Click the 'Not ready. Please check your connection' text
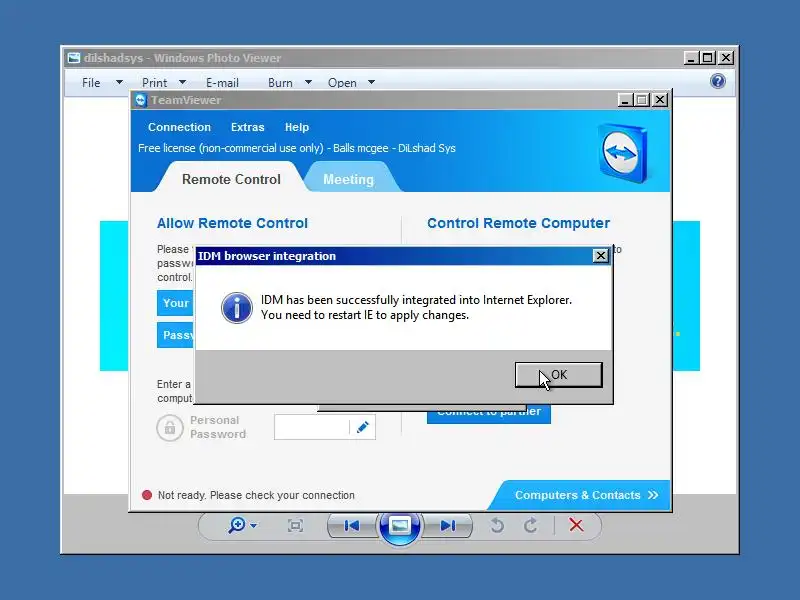Image resolution: width=800 pixels, height=600 pixels. click(256, 495)
